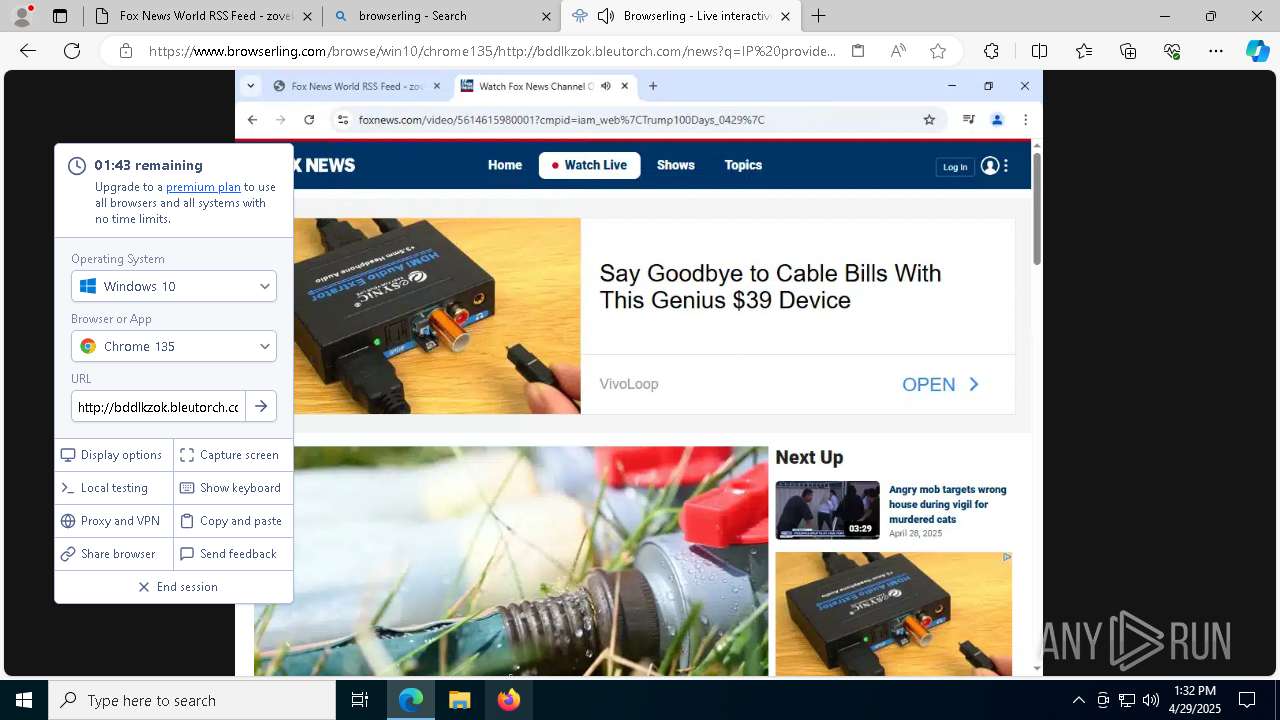Reload page in remote Chrome

(x=309, y=120)
